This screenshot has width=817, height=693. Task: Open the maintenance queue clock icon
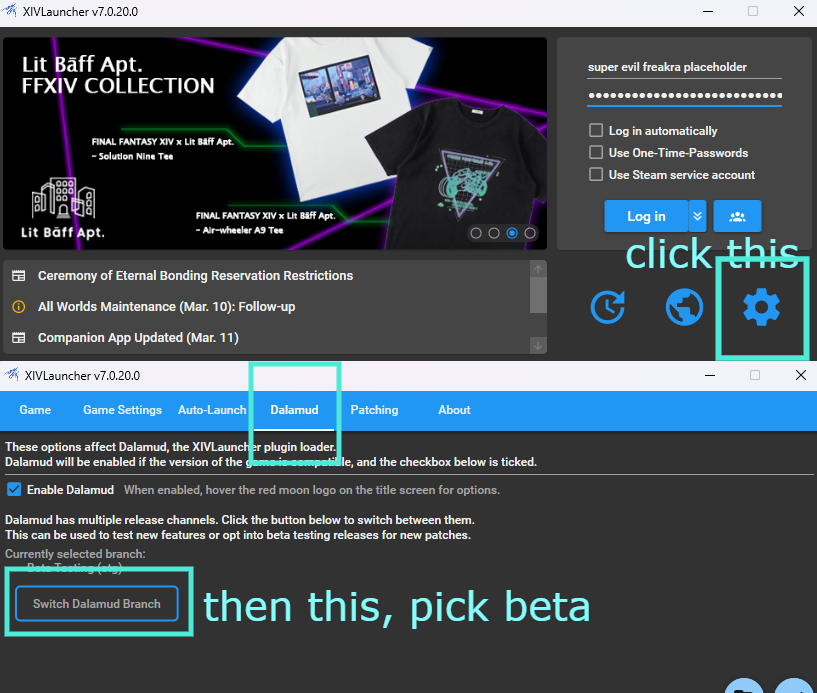[608, 307]
